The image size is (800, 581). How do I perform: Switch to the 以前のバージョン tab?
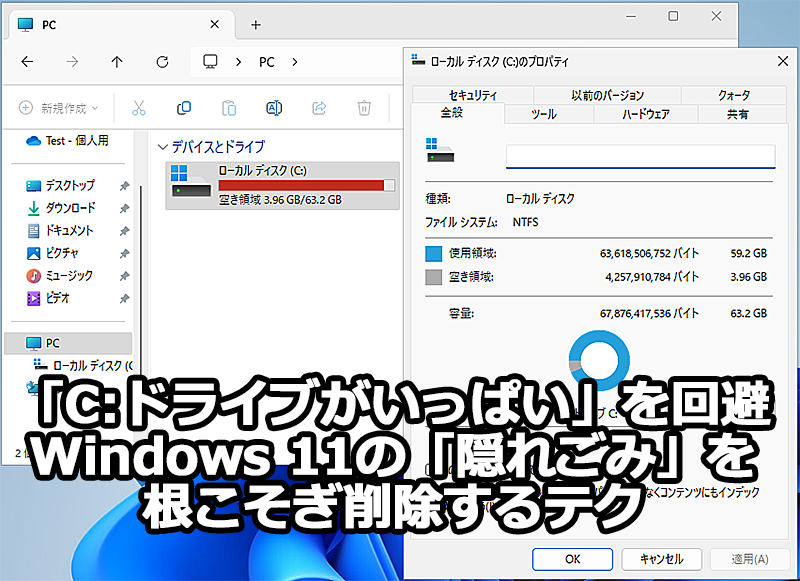tap(607, 95)
